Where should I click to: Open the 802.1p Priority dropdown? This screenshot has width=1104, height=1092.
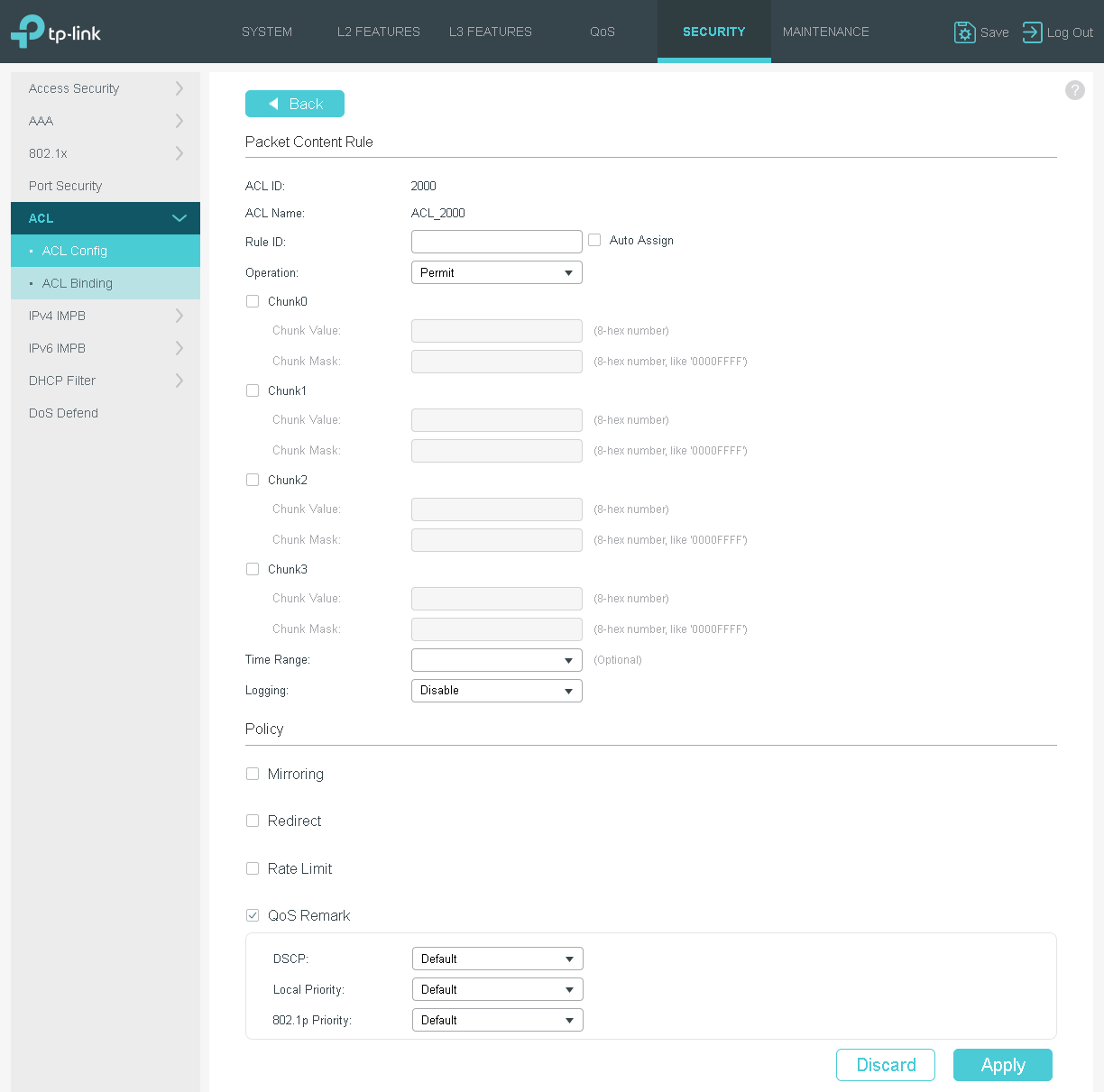[498, 1020]
